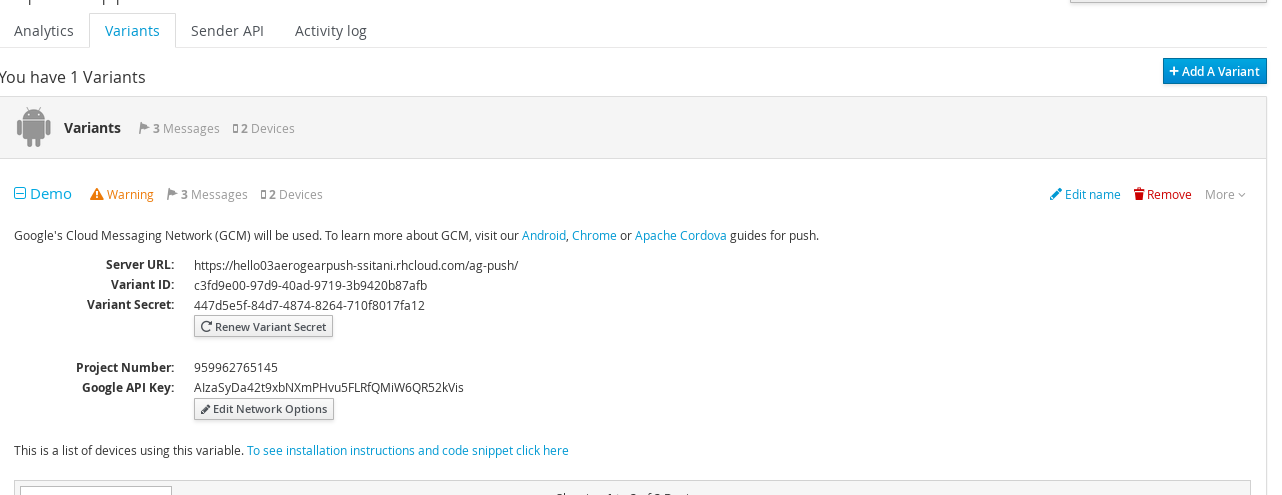Click the orange warning triangle icon
1282x495 pixels.
97,194
